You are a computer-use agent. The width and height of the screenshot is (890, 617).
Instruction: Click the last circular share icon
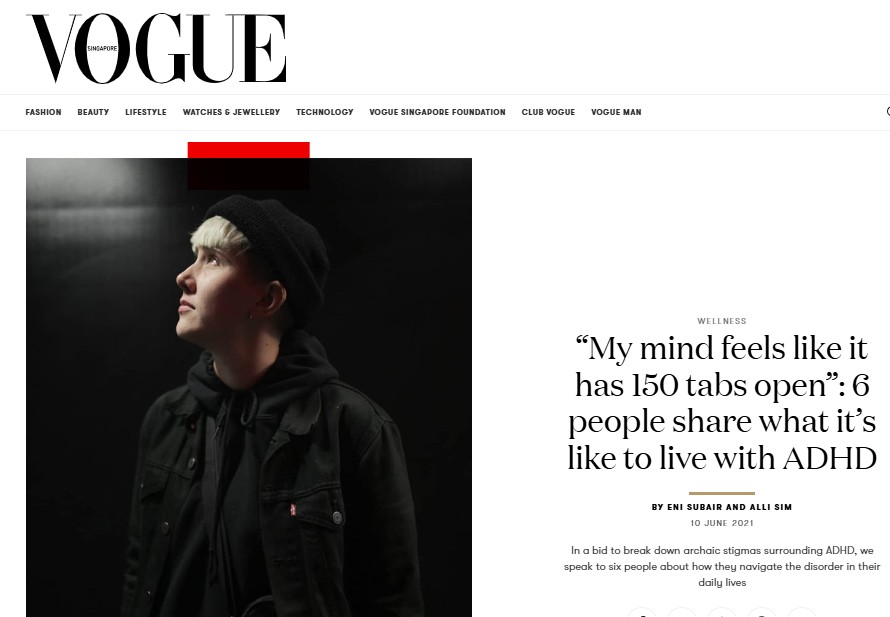pos(802,612)
